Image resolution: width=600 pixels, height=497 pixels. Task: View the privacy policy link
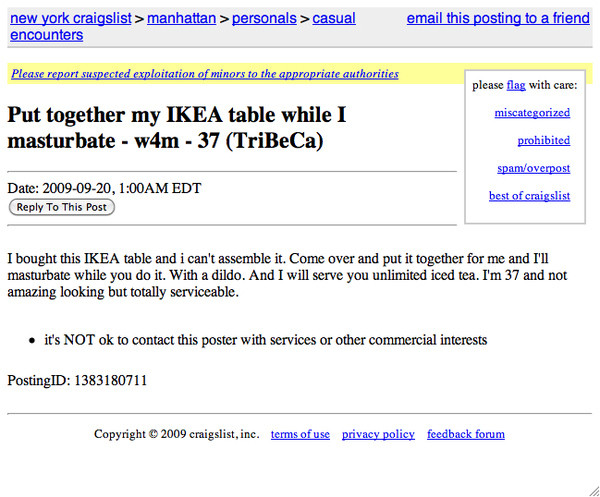(x=378, y=434)
